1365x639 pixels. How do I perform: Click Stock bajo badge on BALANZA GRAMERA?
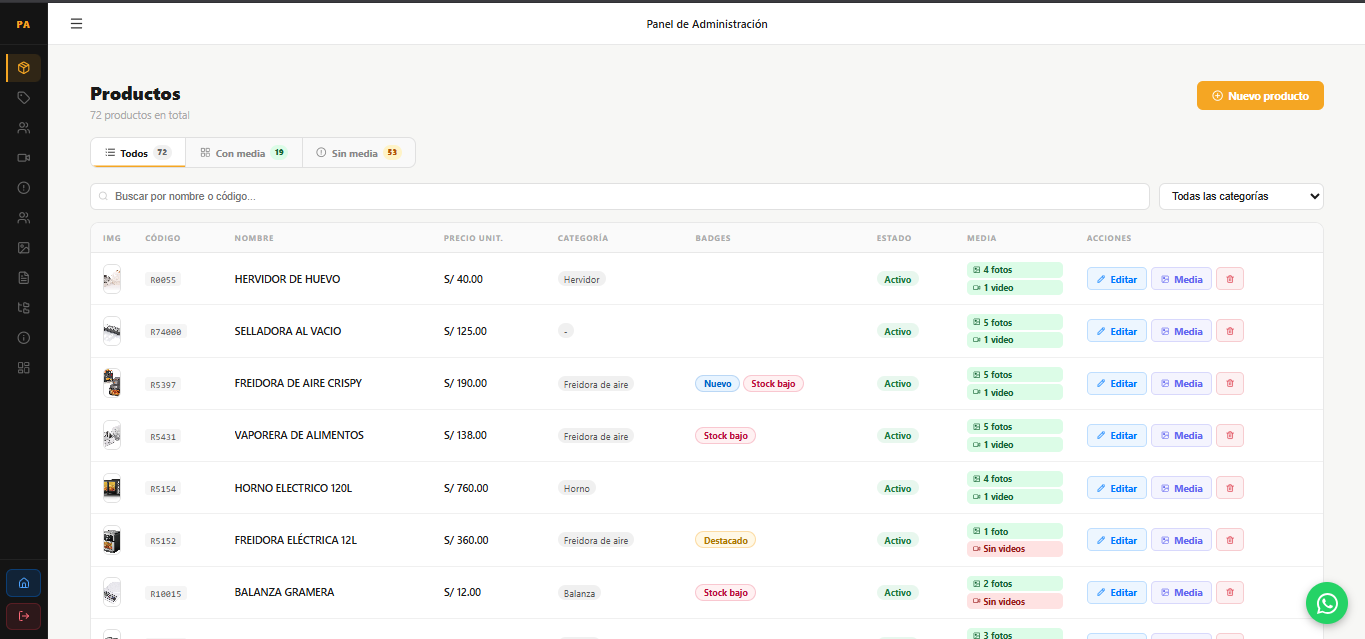coord(725,592)
